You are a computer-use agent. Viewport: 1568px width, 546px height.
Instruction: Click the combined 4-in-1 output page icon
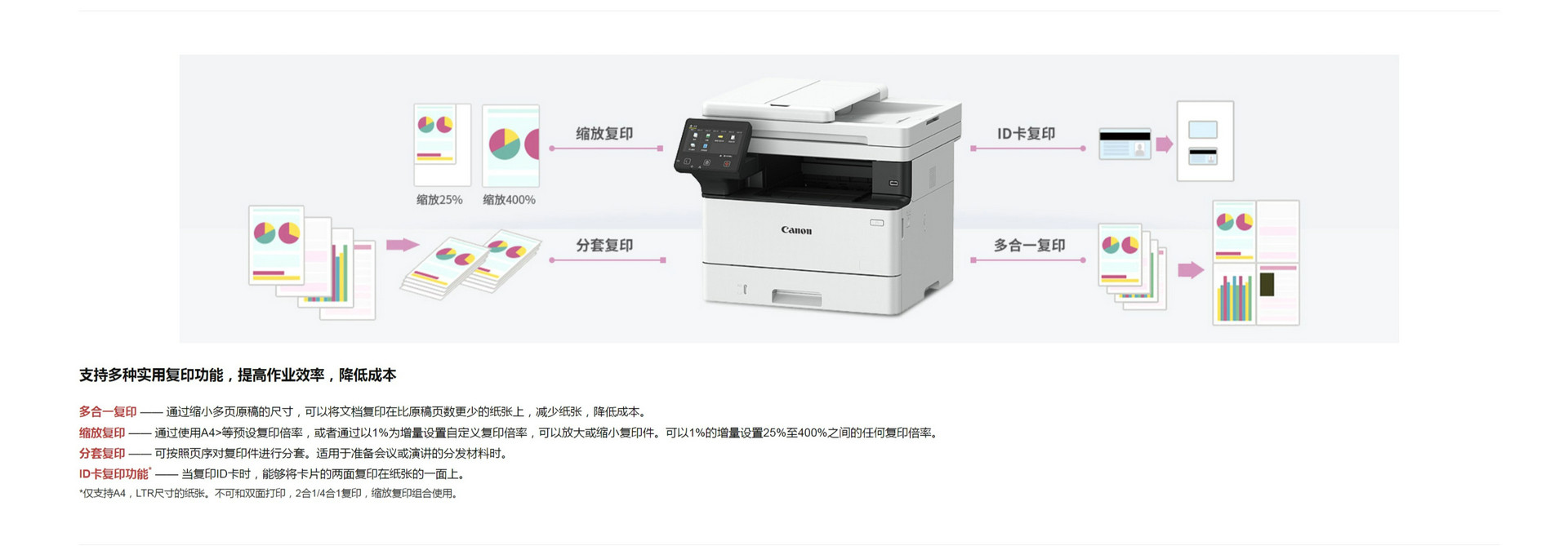(x=1256, y=263)
